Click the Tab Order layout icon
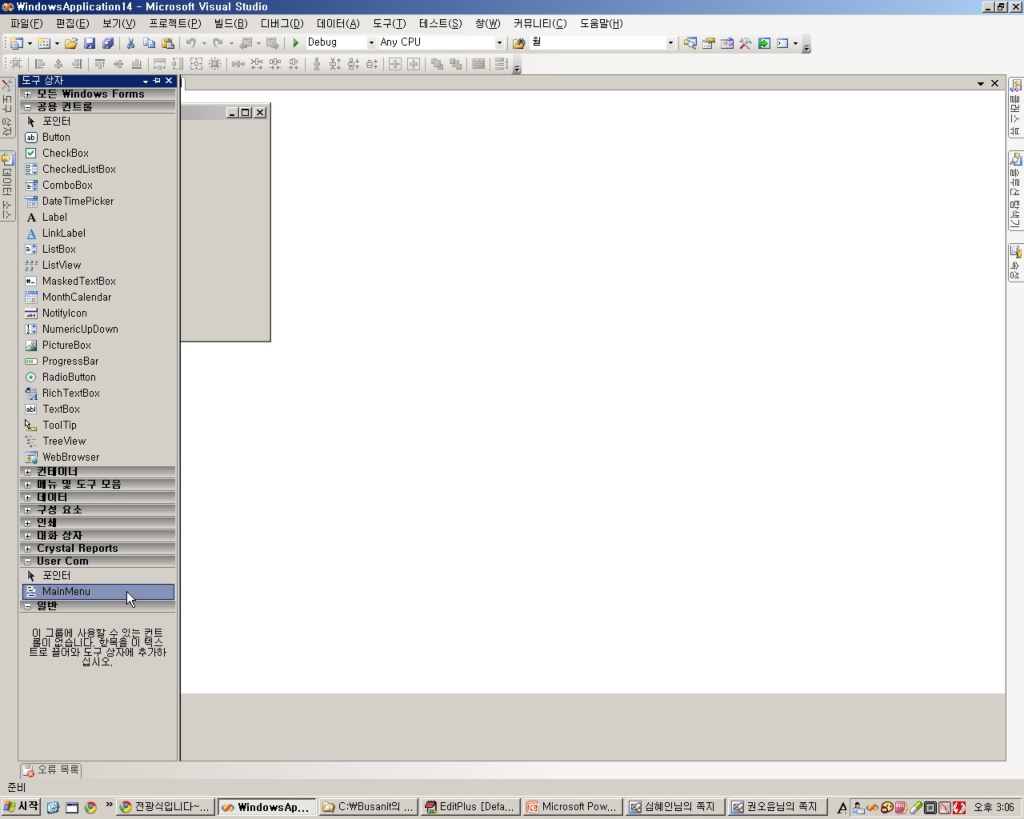Image resolution: width=1024 pixels, height=819 pixels. (502, 64)
